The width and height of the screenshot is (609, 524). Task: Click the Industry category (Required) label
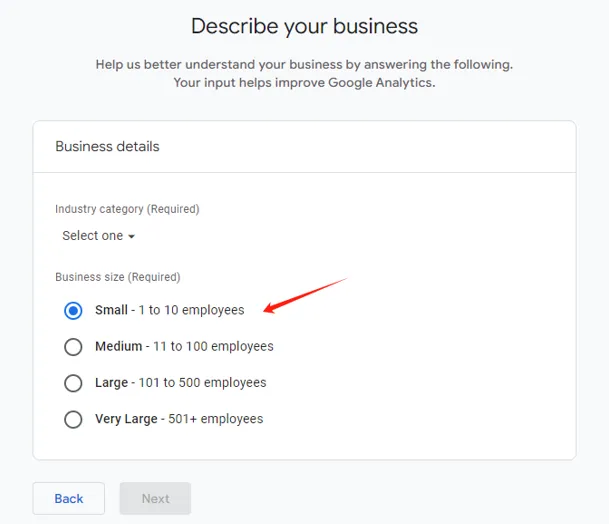(x=127, y=209)
